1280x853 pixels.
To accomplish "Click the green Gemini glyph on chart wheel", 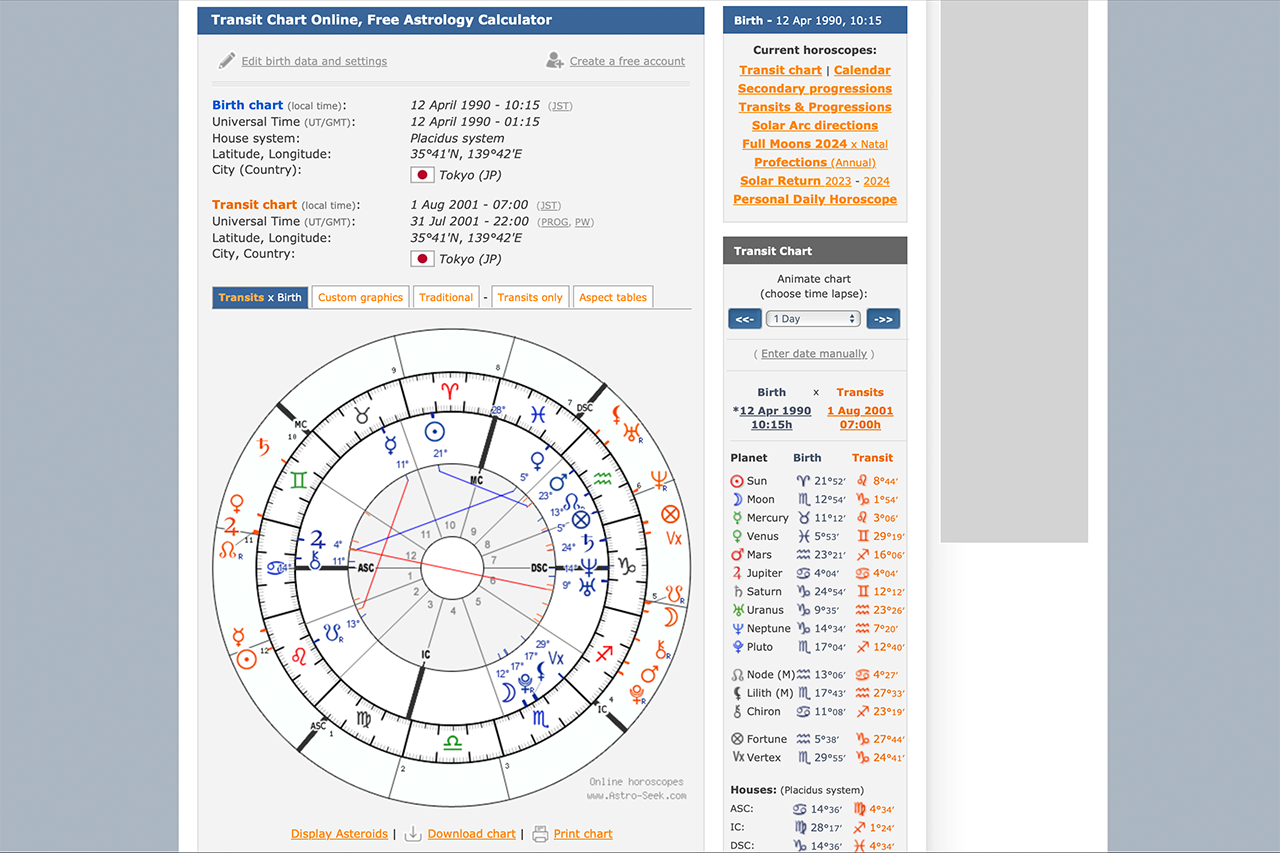I will (x=299, y=480).
